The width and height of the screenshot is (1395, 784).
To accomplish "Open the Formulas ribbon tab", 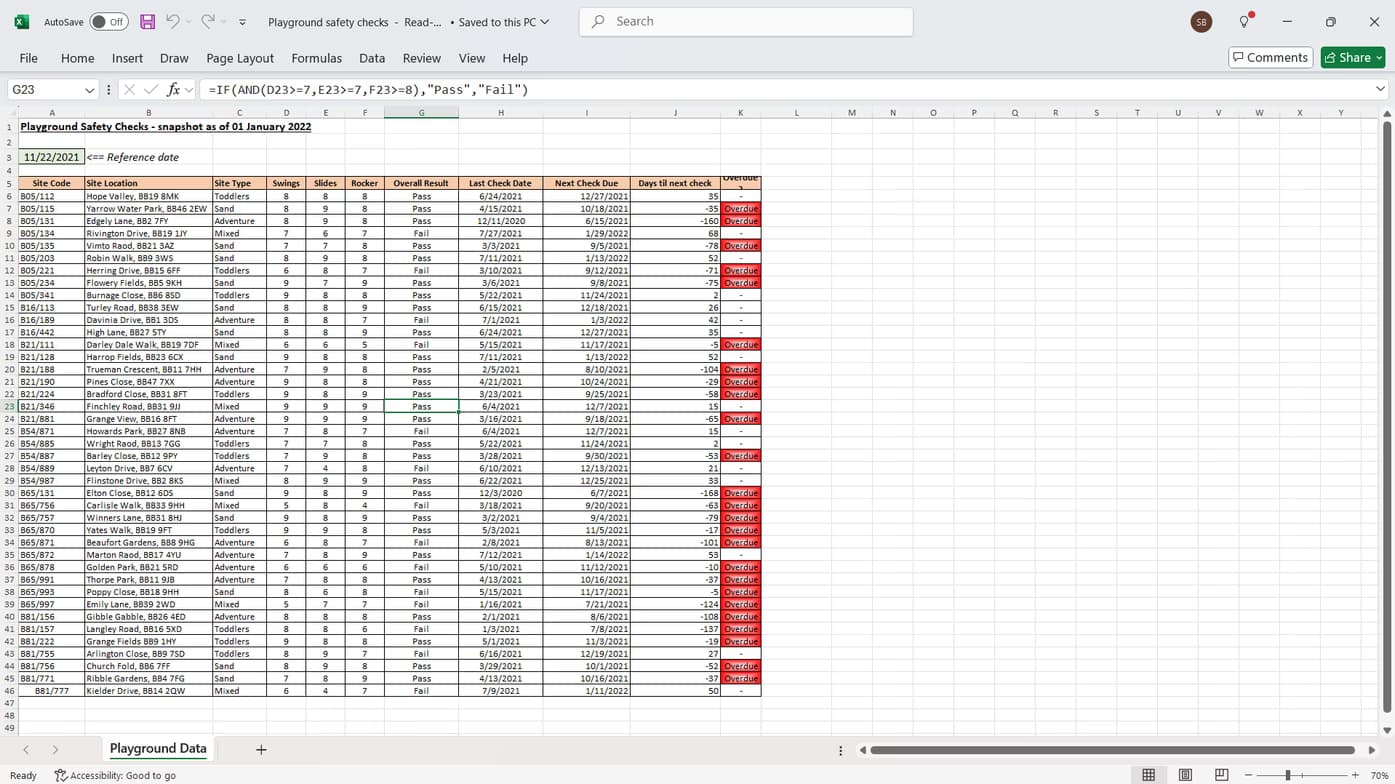I will tap(316, 58).
